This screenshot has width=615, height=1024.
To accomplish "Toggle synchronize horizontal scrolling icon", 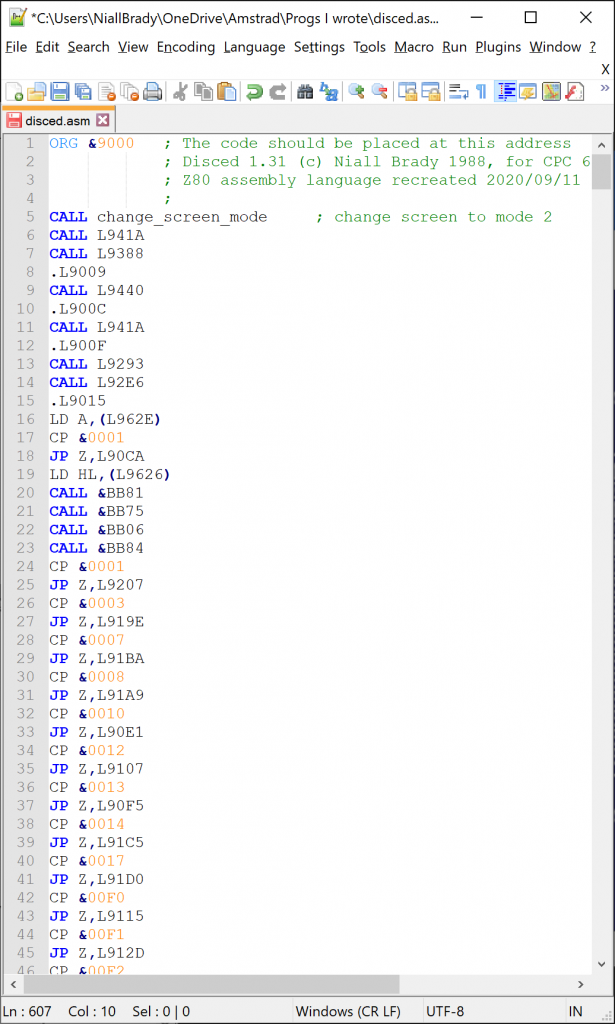I will tap(430, 92).
